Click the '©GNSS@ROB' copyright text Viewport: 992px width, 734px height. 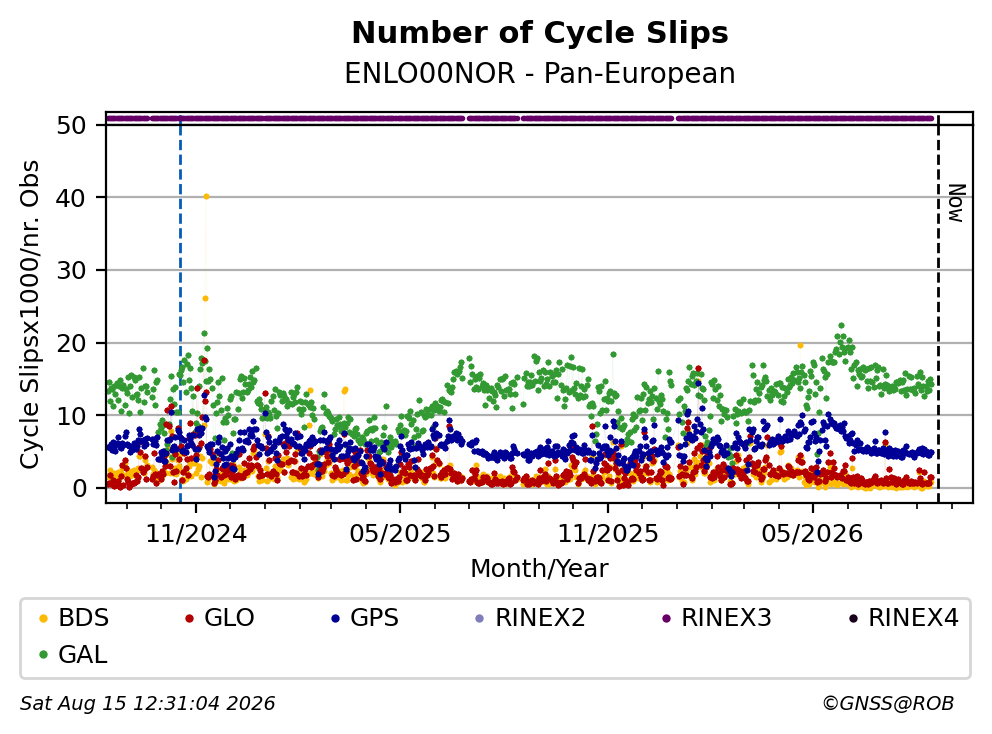pos(888,704)
